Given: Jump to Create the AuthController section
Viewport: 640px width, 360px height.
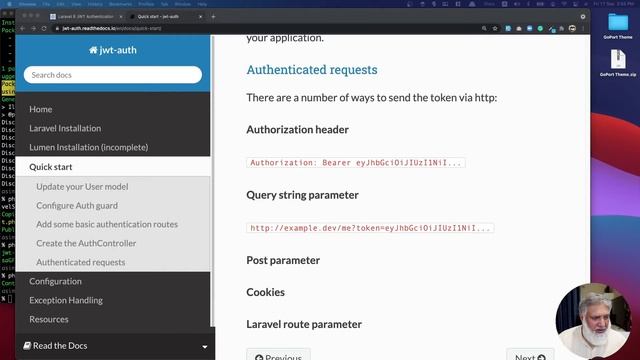Looking at the screenshot, I should (x=86, y=243).
